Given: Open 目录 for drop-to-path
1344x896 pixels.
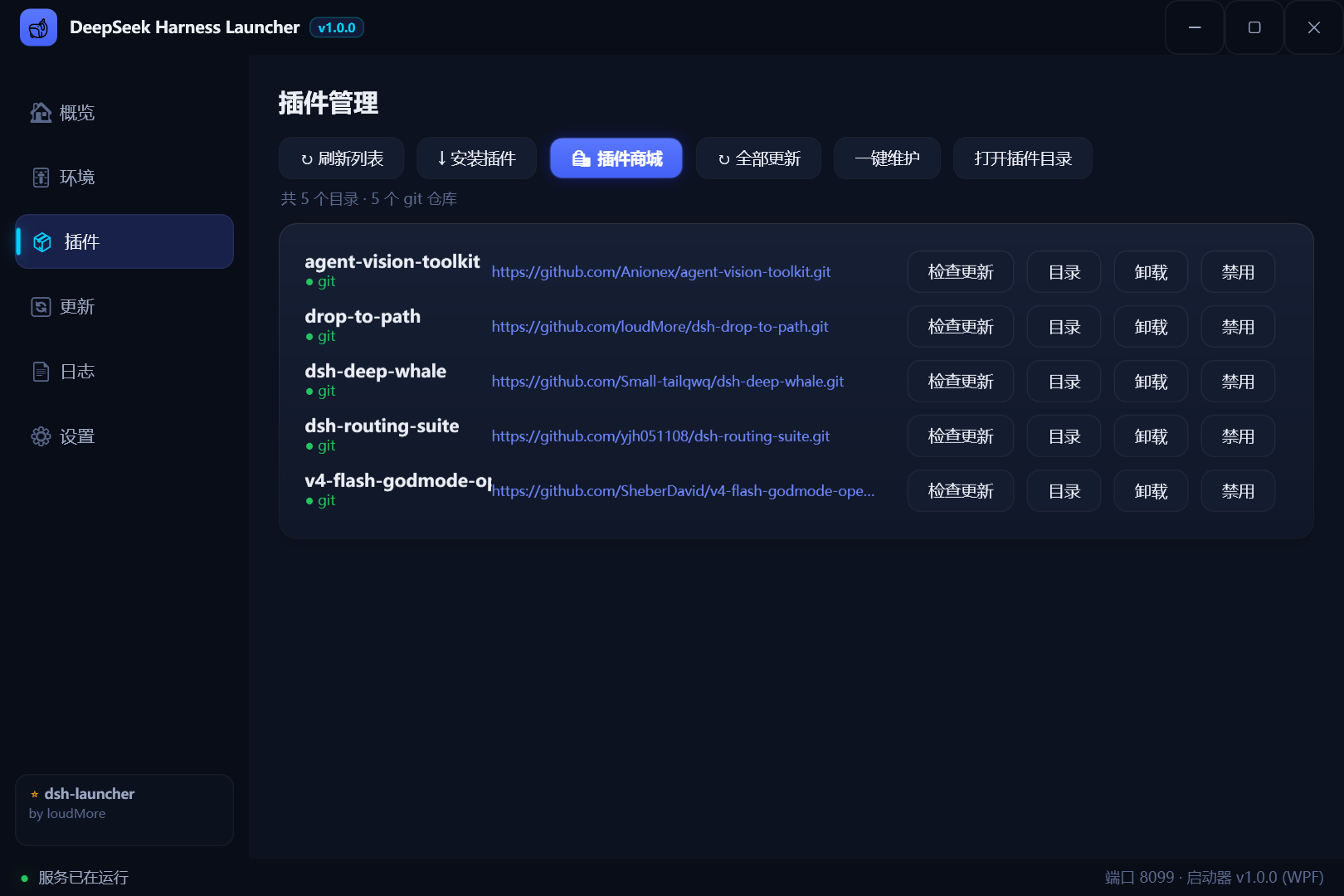Looking at the screenshot, I should 1064,327.
